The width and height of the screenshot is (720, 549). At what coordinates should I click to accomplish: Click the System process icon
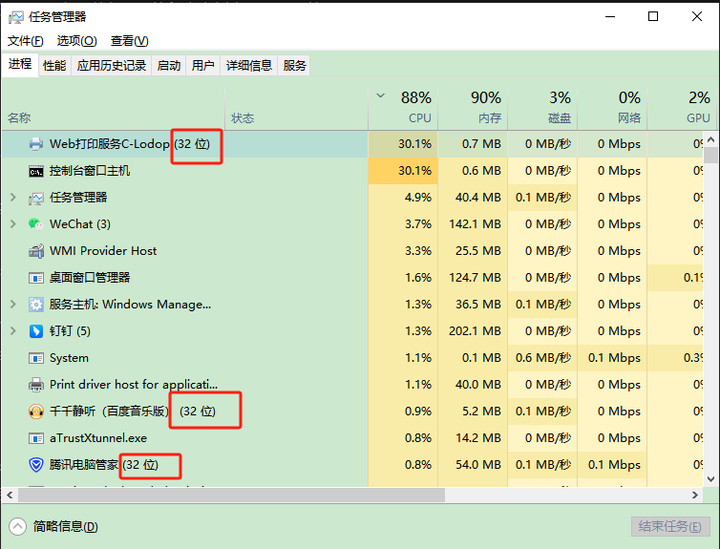(x=36, y=358)
